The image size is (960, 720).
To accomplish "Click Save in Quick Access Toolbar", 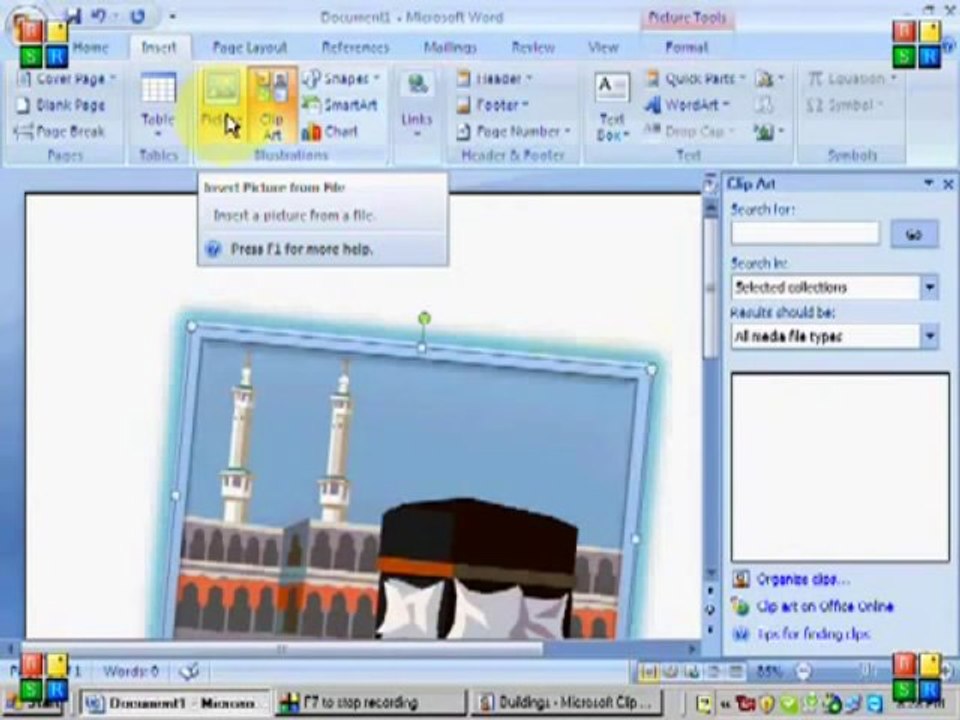I will (x=73, y=17).
